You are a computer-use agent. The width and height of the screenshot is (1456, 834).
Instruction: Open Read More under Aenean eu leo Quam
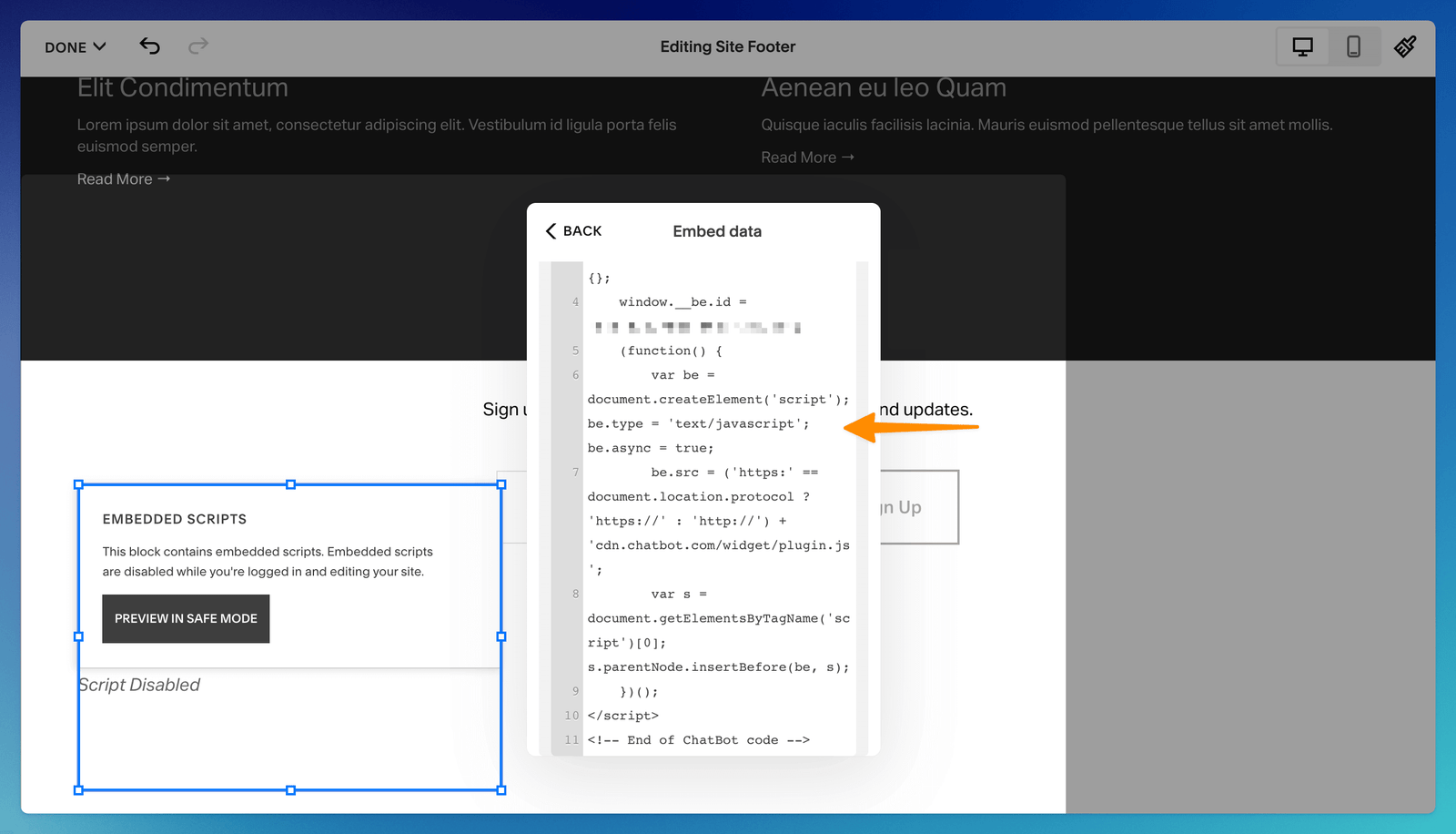pos(807,158)
